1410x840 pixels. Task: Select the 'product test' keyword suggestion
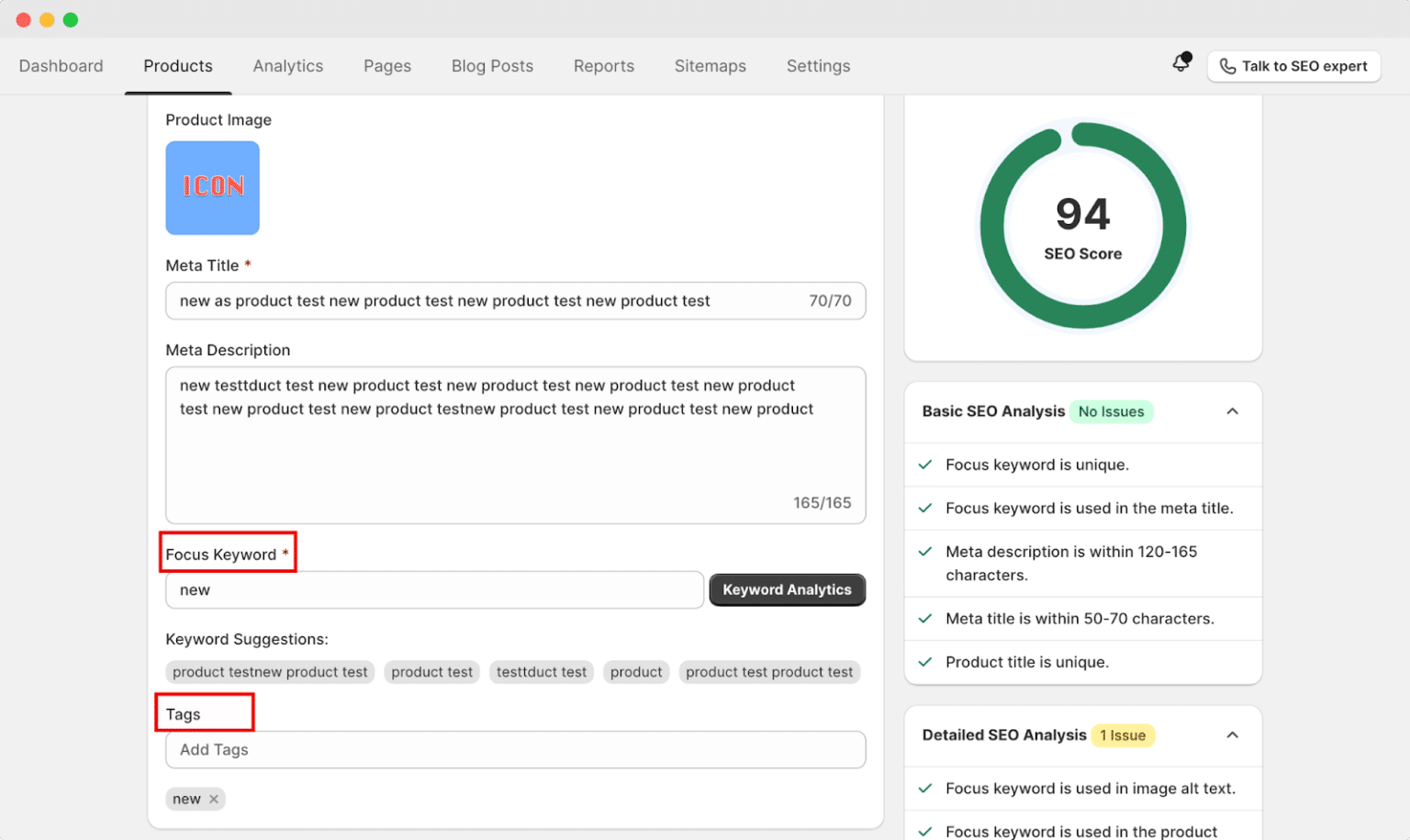(x=431, y=671)
